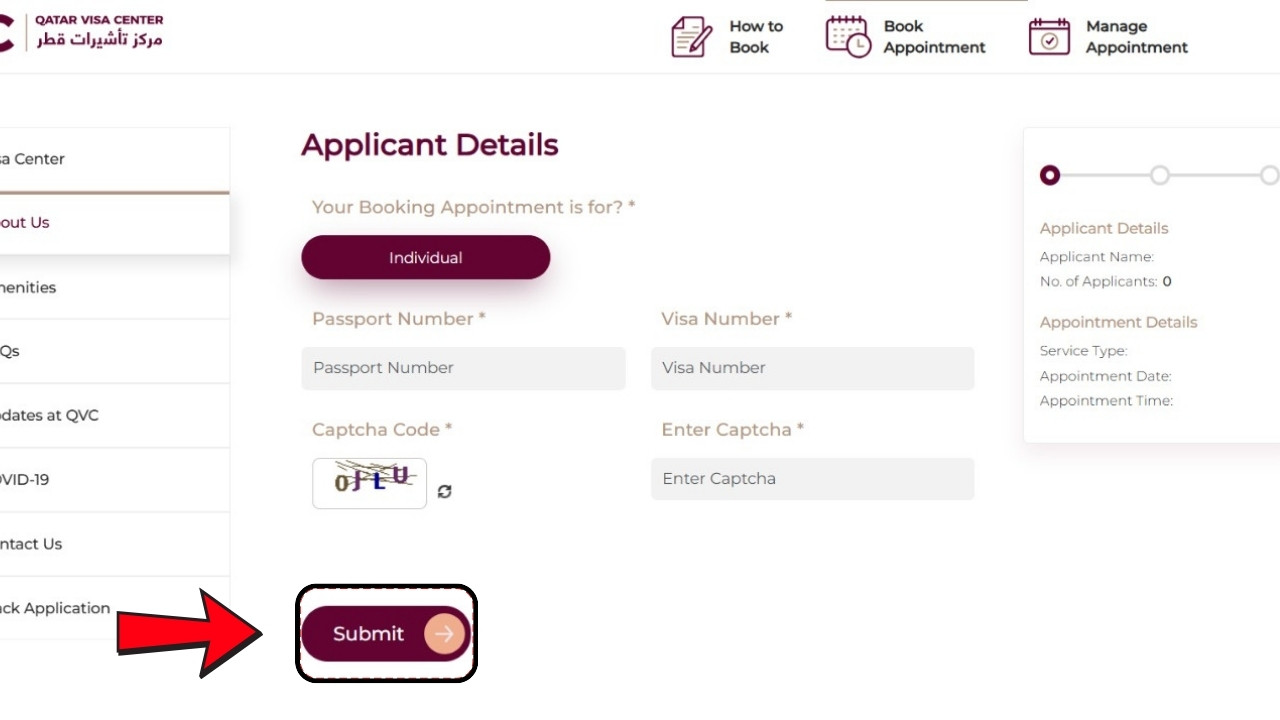Click the arrow icon on Submit

444,633
